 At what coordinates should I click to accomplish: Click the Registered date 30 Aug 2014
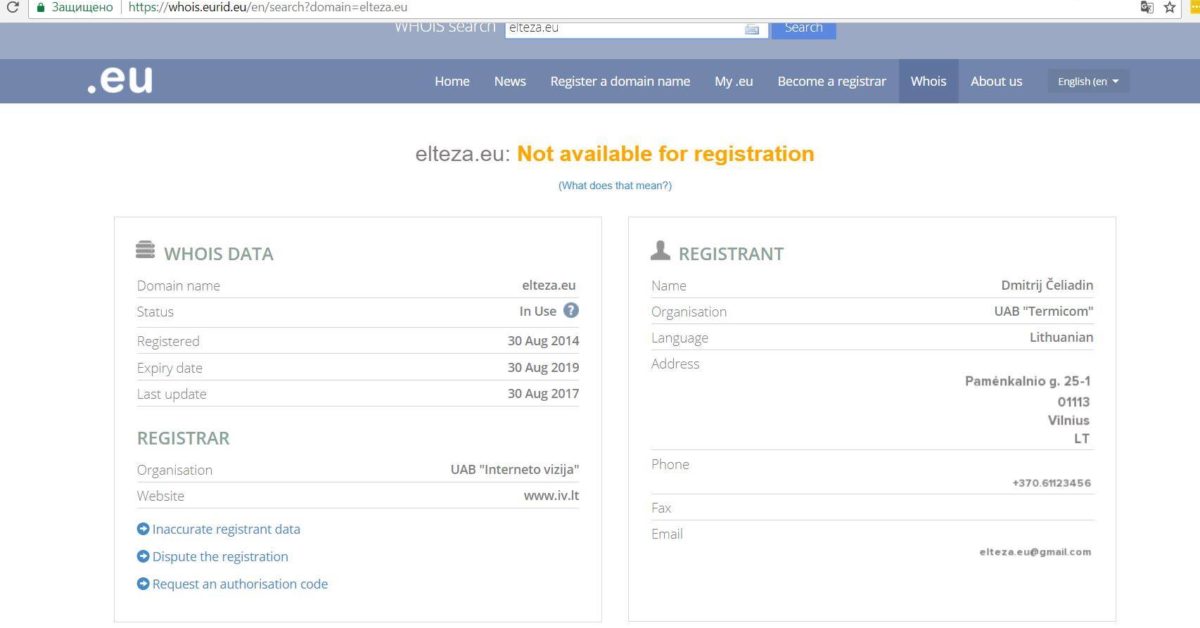[x=543, y=341]
